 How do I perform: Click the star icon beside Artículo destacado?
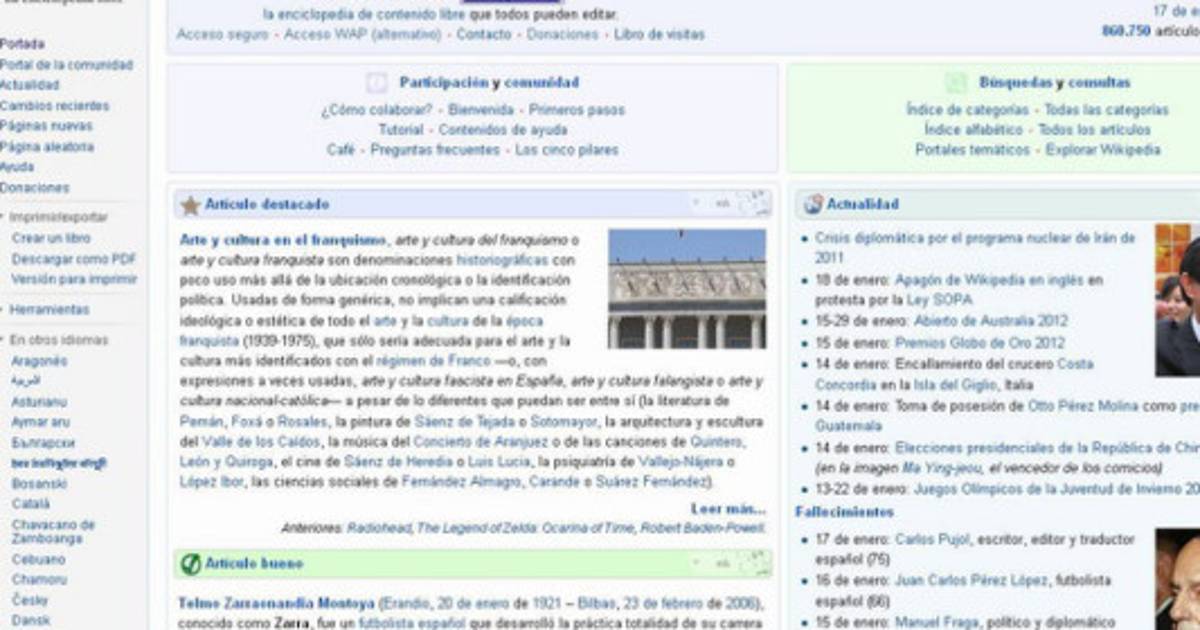(x=190, y=205)
